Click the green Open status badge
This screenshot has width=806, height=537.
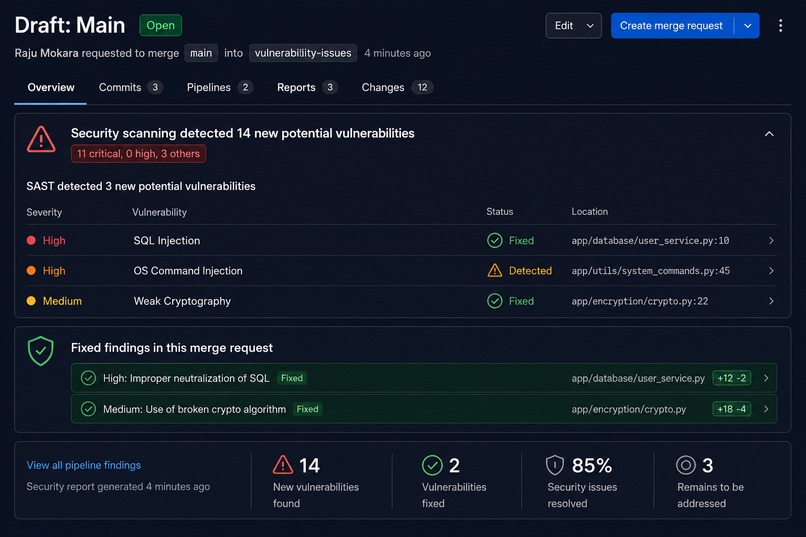point(160,25)
